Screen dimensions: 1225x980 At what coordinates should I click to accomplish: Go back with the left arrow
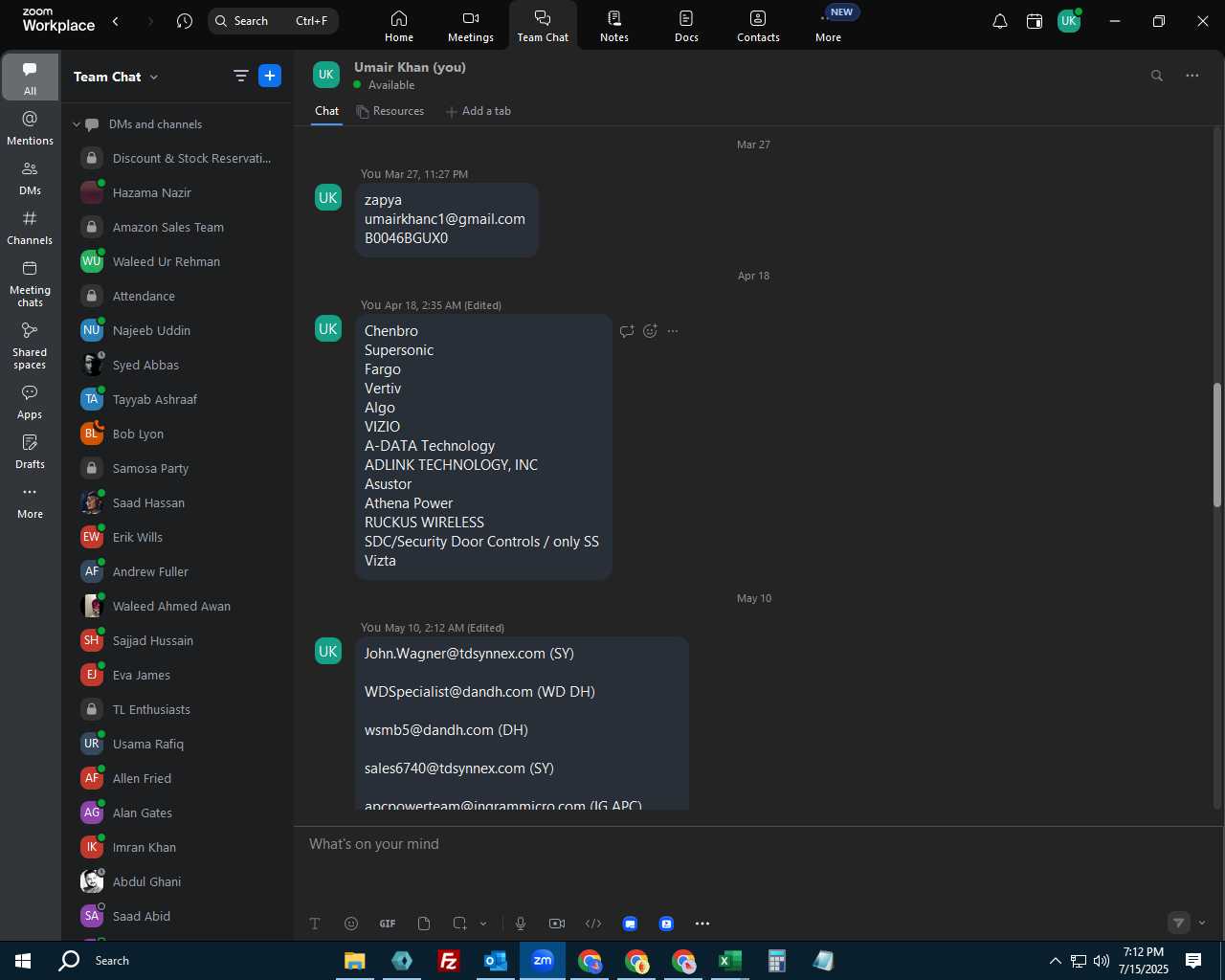click(x=116, y=21)
